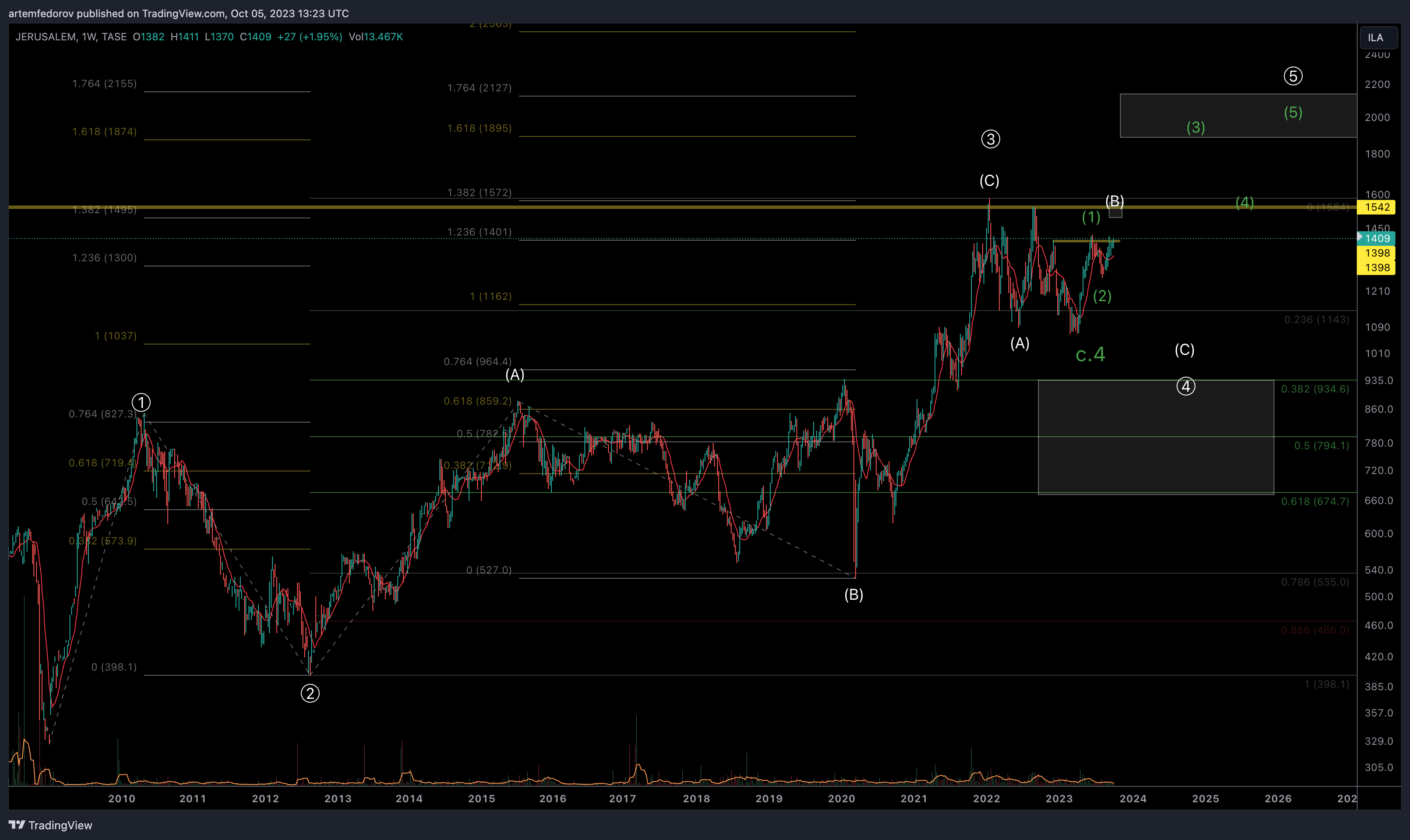Click the 1.764 (2127) Fibonacci label
The image size is (1410, 840).
[x=479, y=88]
